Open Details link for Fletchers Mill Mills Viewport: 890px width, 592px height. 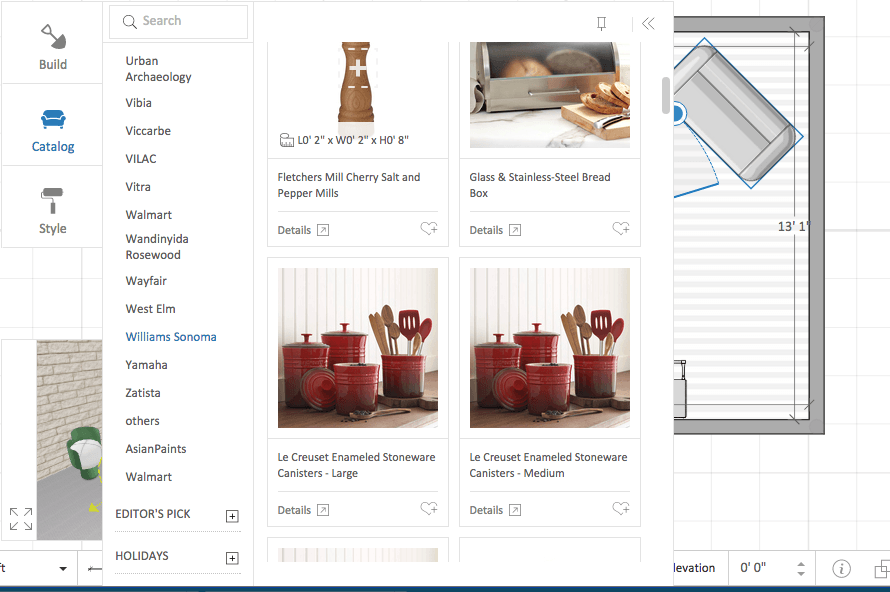click(x=294, y=230)
